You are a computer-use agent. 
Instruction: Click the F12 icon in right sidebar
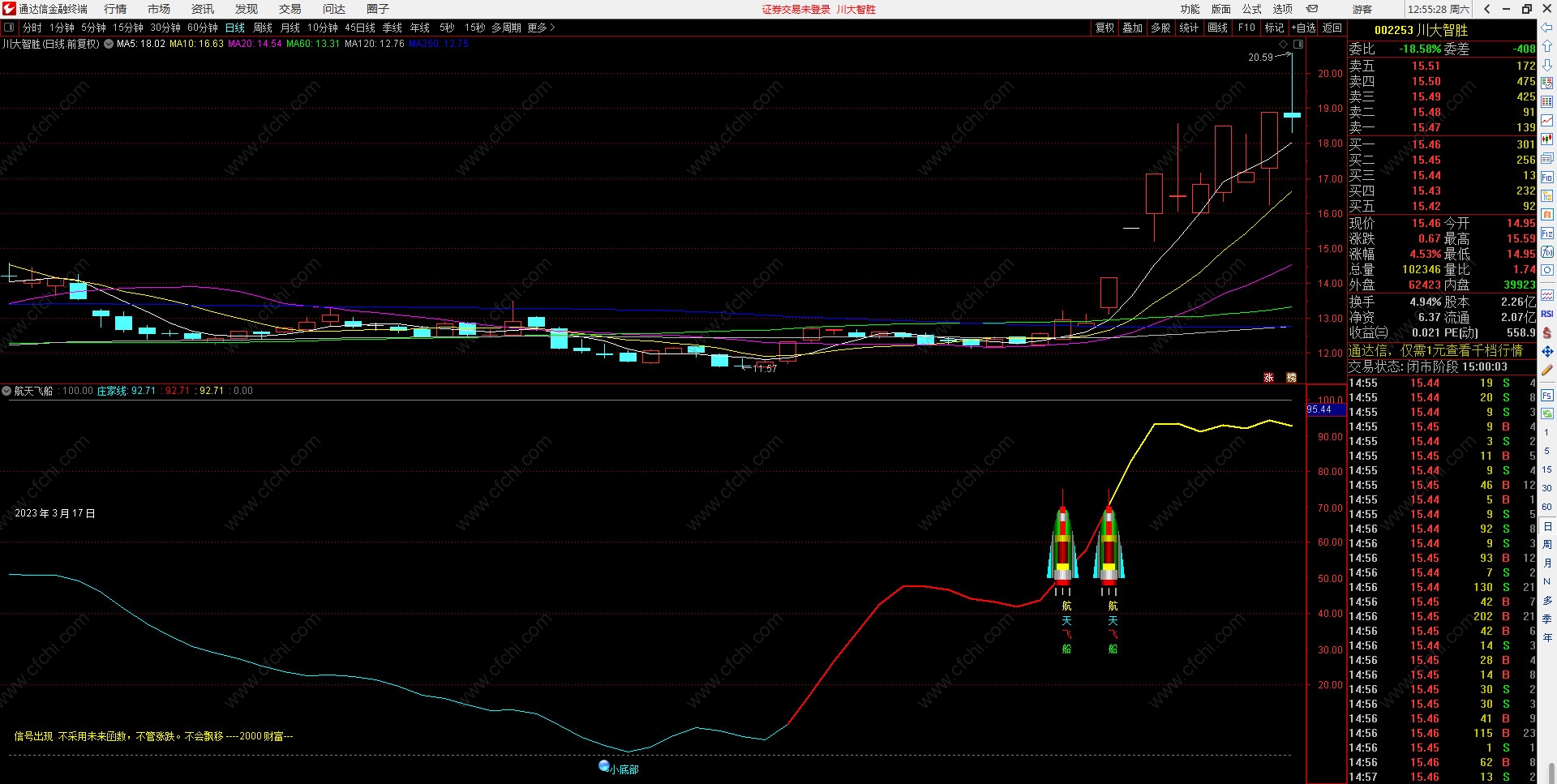[x=1547, y=233]
